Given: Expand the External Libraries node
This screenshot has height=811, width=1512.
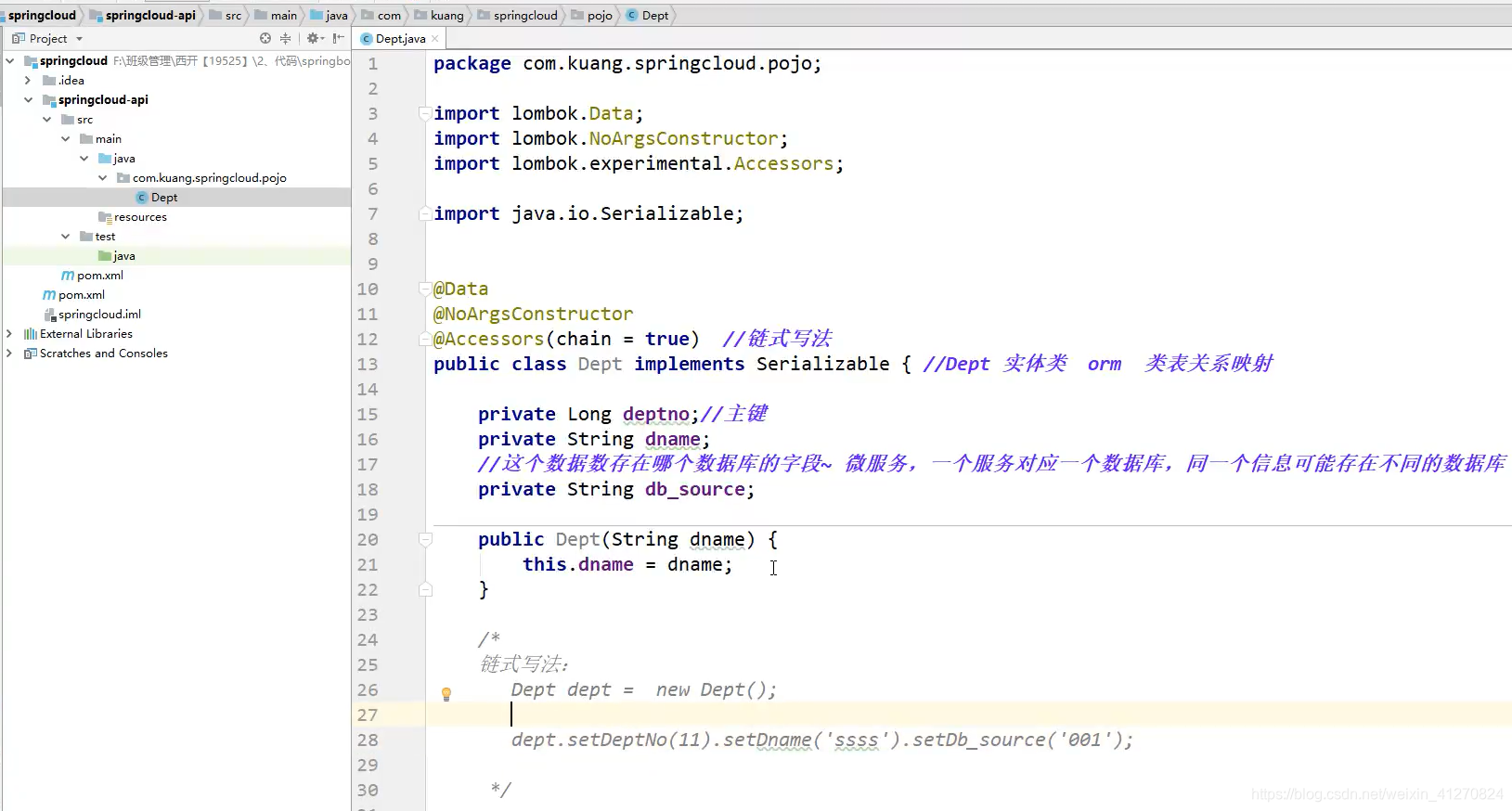Looking at the screenshot, I should coord(9,333).
